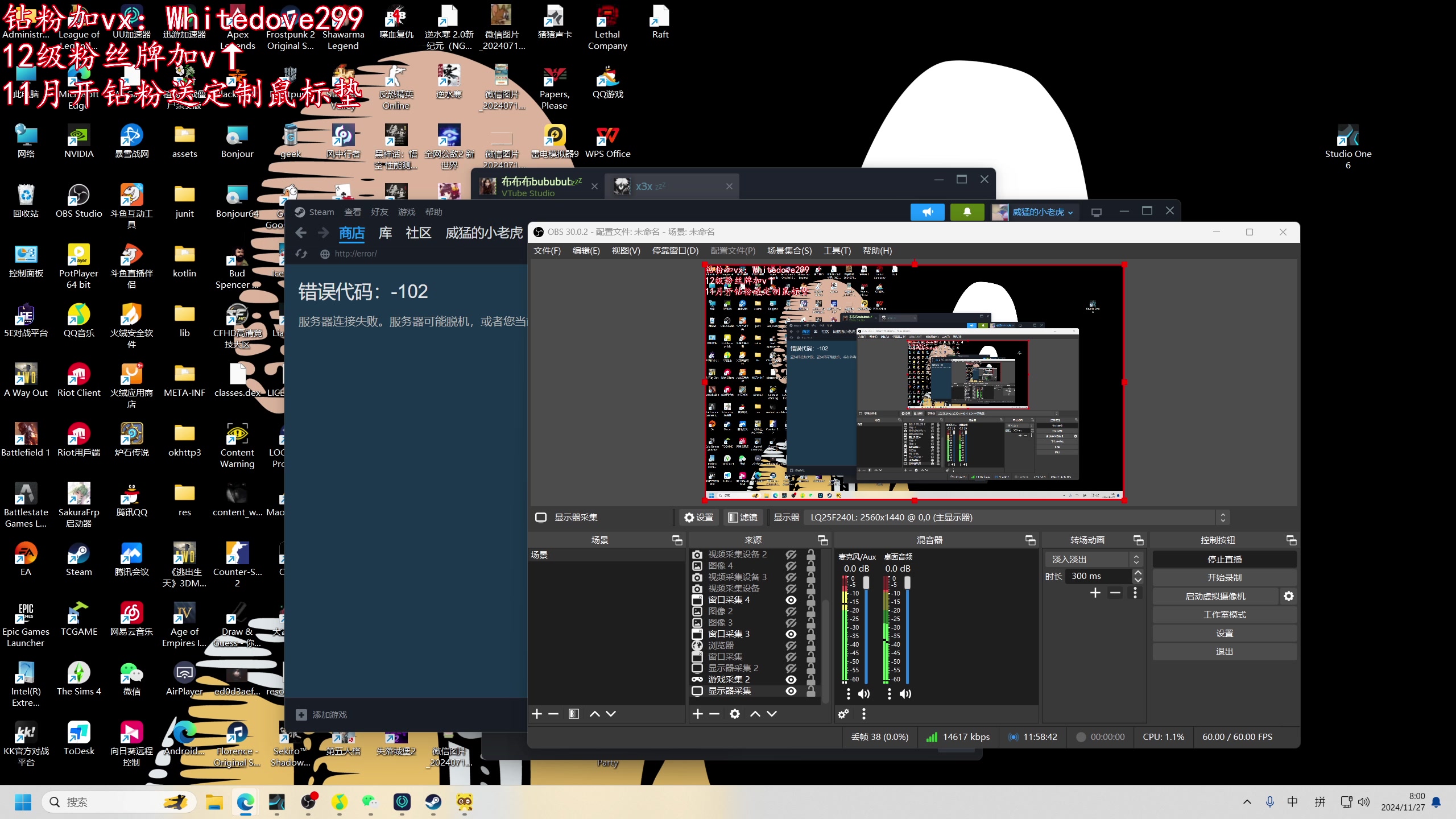Hide 游戏采集 2 source with eye toggle
This screenshot has height=819, width=1456.
point(791,680)
